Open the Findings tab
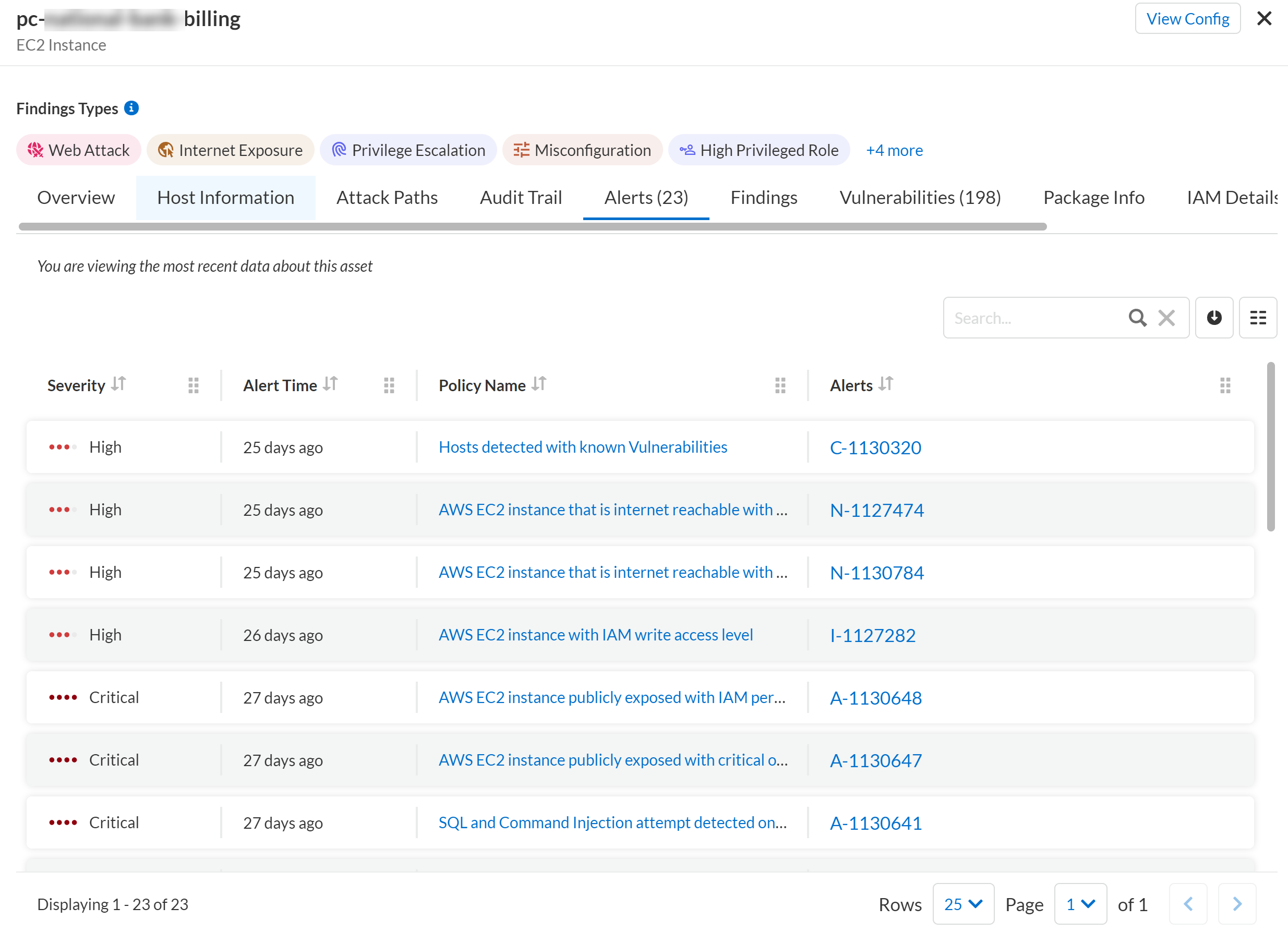Viewport: 1288px width, 932px height. (x=764, y=198)
